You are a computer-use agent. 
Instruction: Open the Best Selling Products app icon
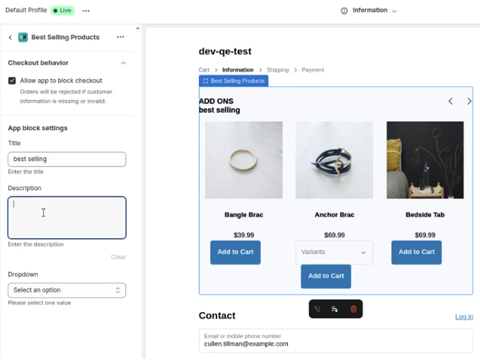click(x=23, y=37)
